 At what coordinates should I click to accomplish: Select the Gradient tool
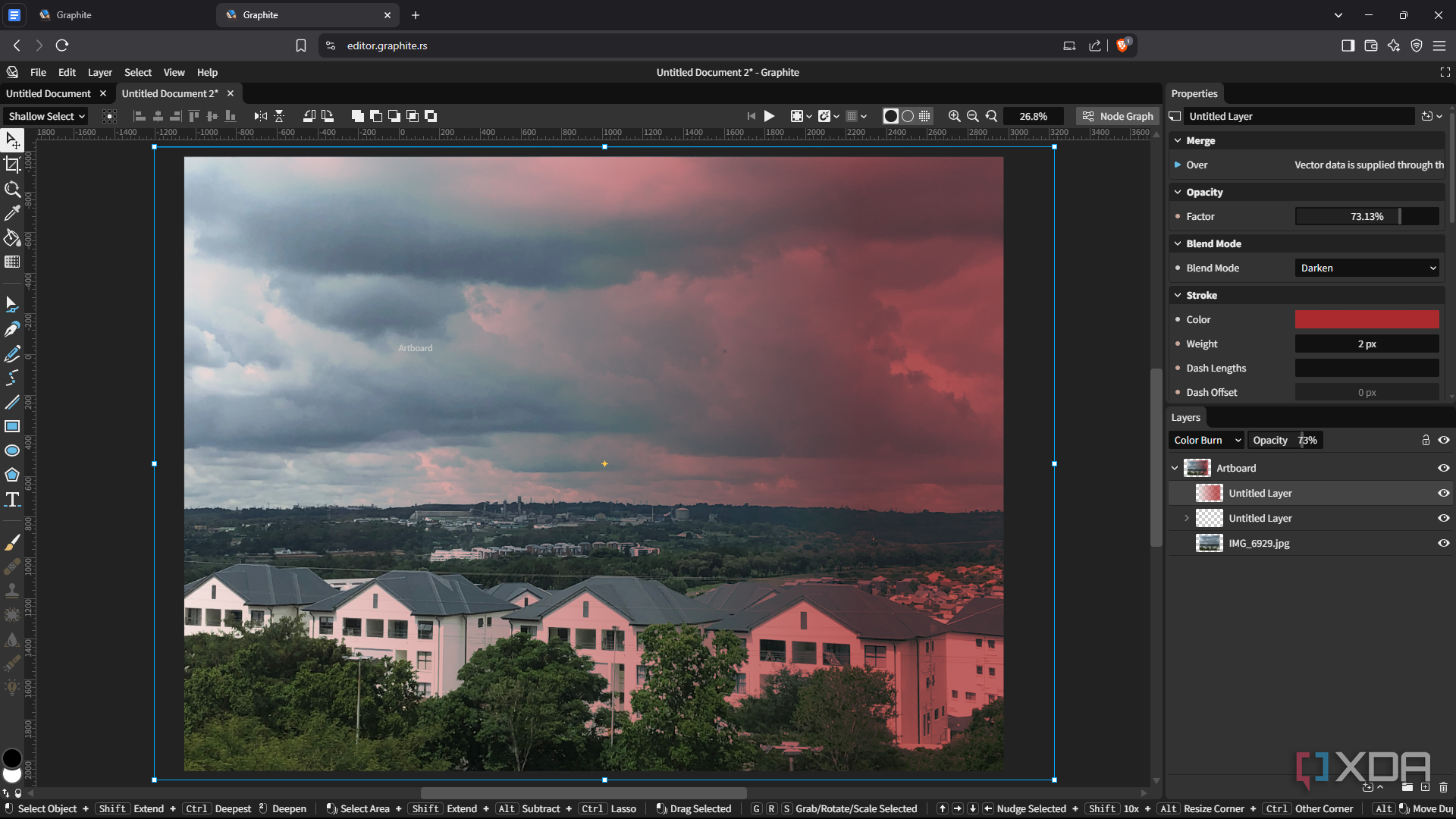[x=12, y=262]
